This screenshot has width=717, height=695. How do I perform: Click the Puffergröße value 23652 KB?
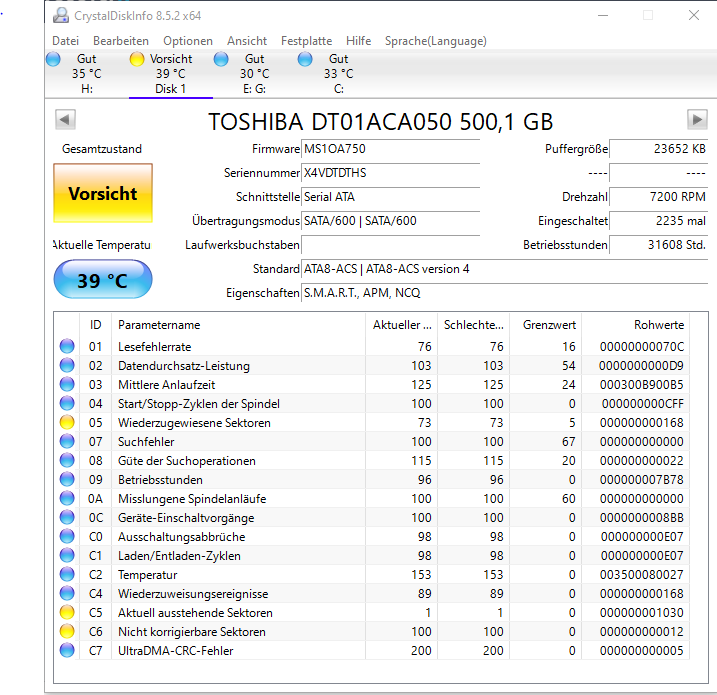tap(659, 149)
